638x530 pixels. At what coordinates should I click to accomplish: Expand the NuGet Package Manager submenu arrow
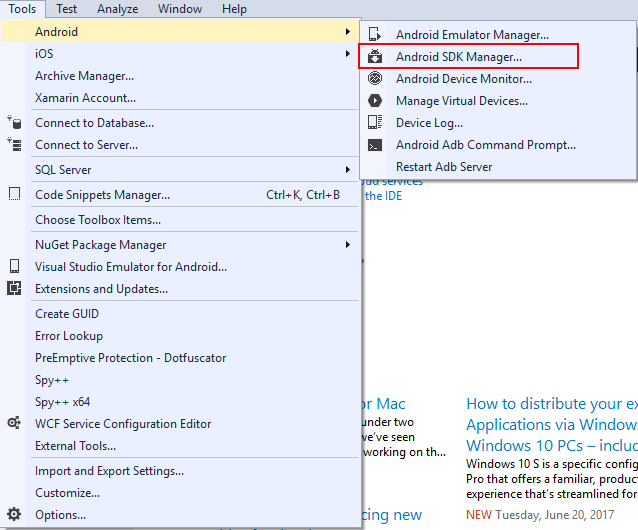coord(347,244)
